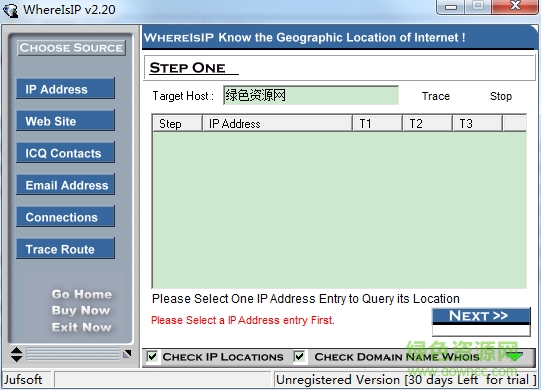Click the Stop button
Screen dimensions: 541x390
click(501, 96)
